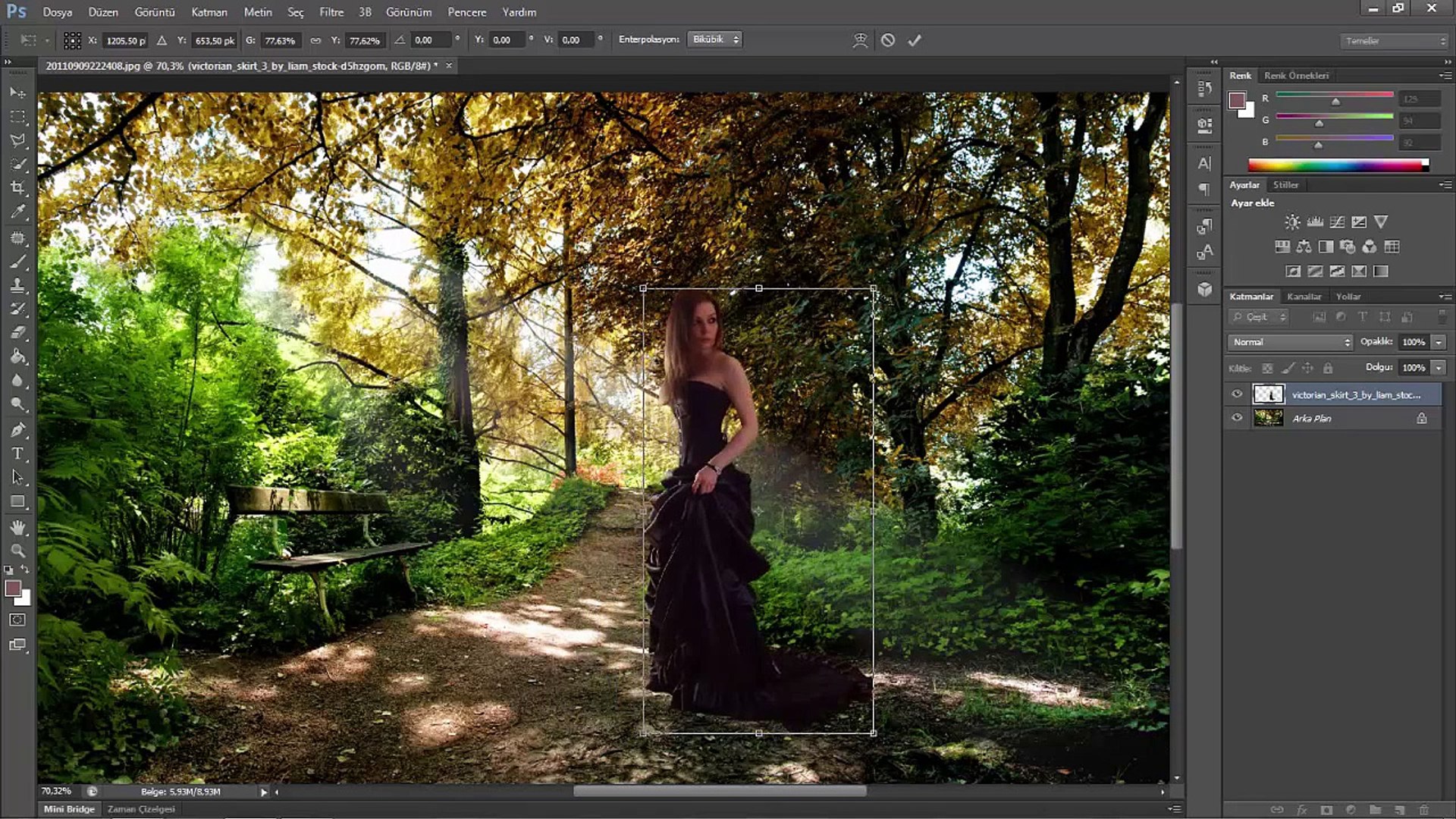Hide the victorian_skirt layer visibility eye
Screen dimensions: 1456x819
point(1237,394)
